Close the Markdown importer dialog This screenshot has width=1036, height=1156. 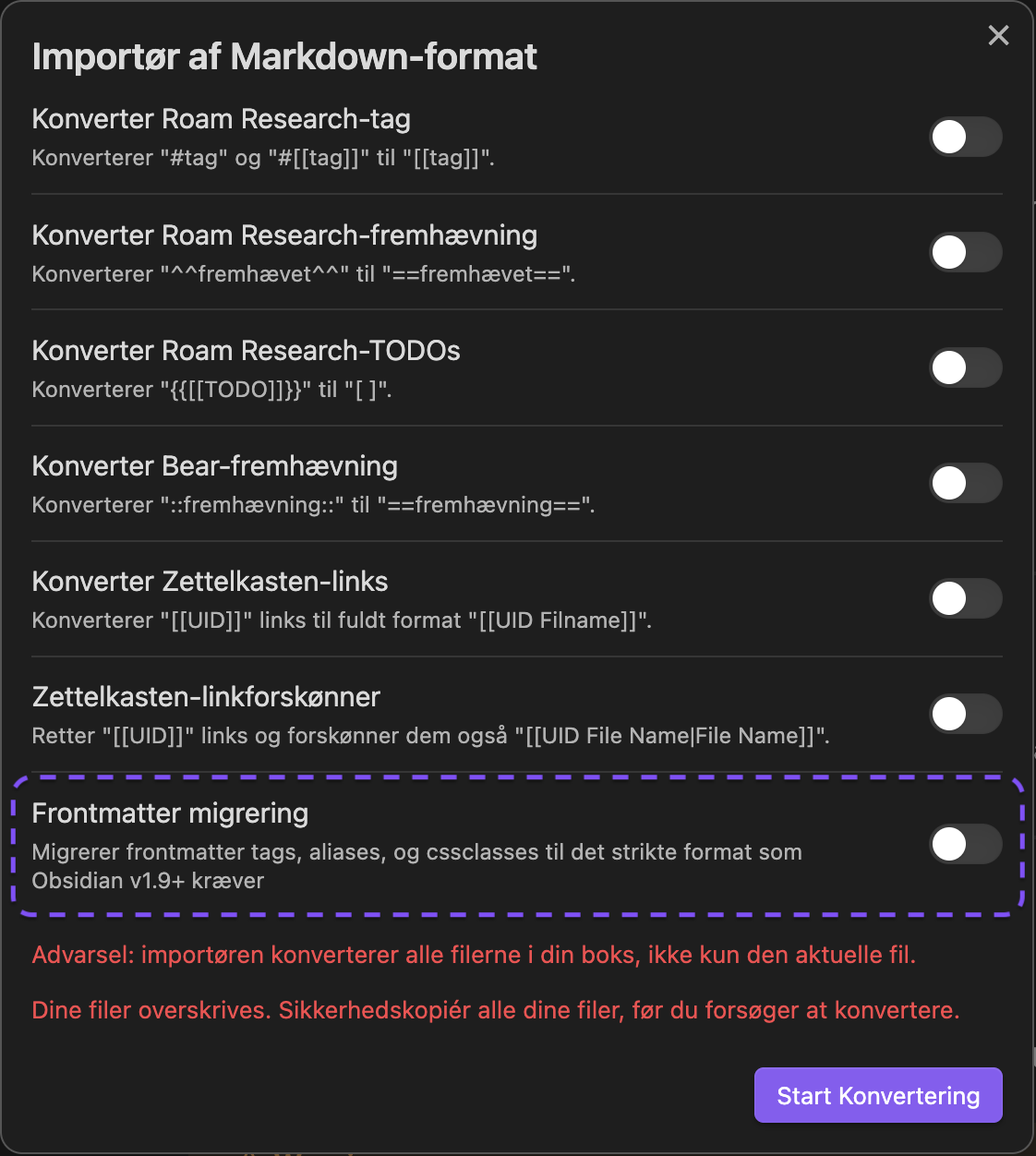[998, 35]
